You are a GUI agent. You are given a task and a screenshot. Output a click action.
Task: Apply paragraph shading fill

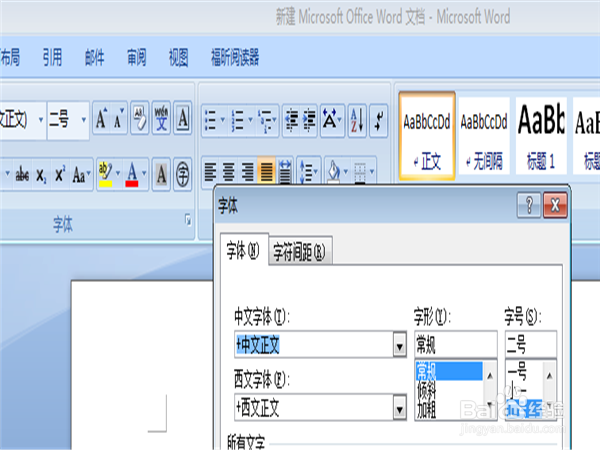point(334,171)
